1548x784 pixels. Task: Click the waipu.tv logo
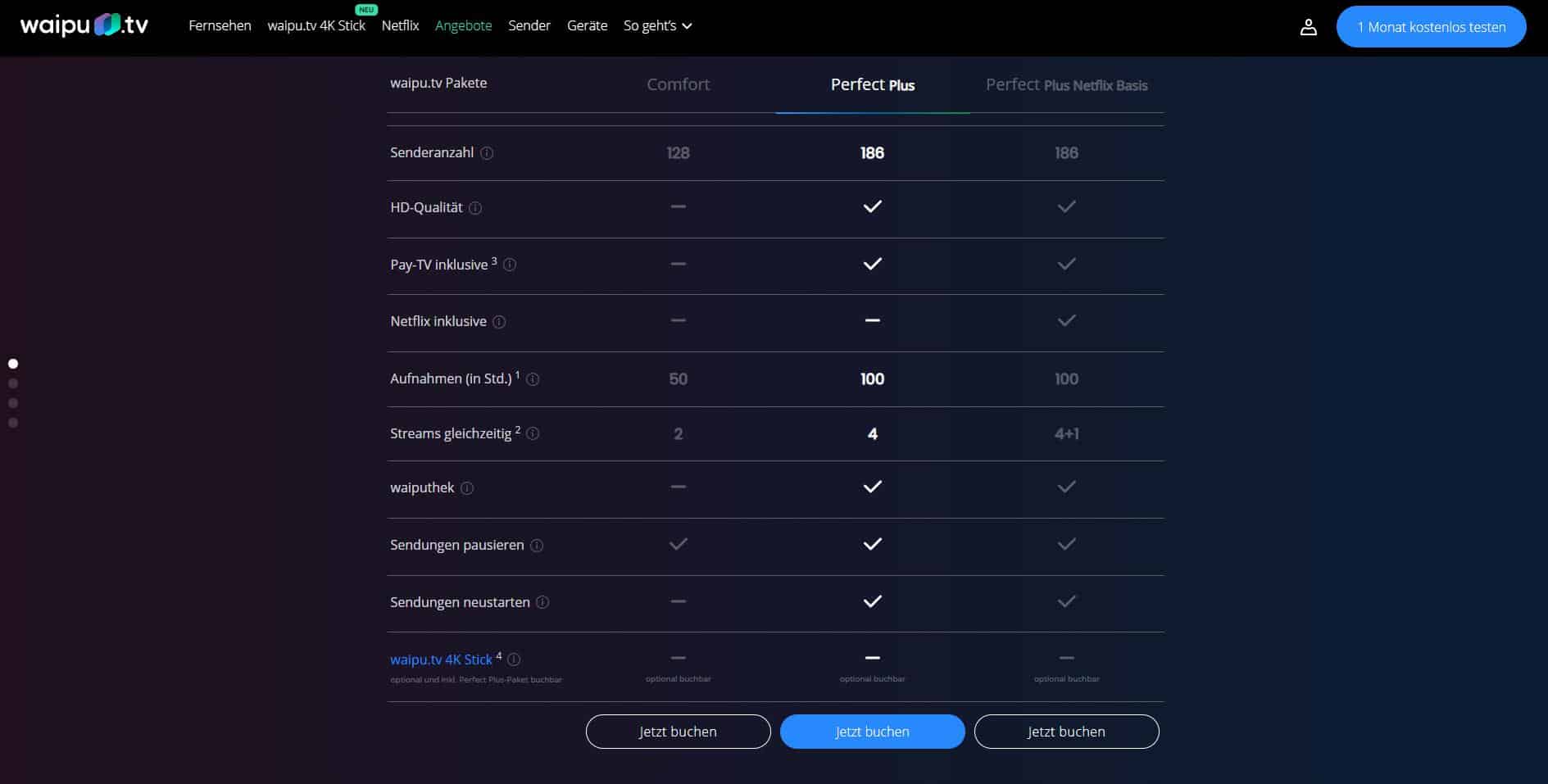84,25
